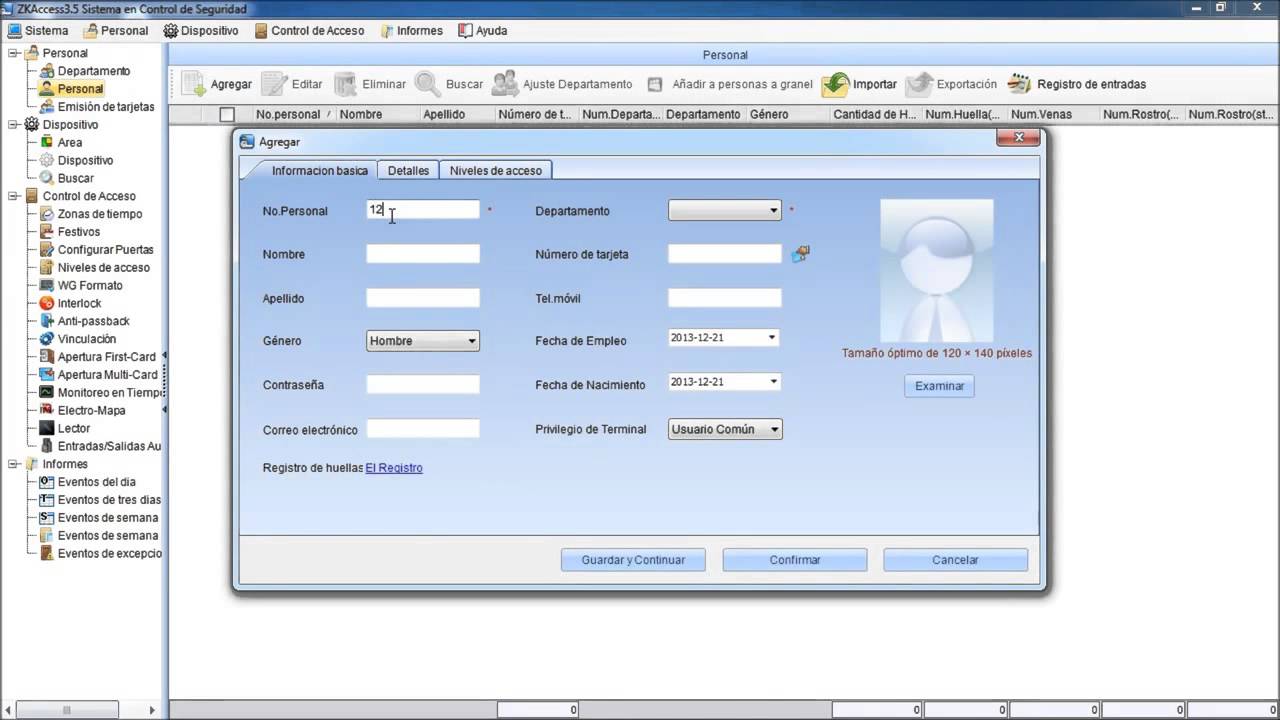This screenshot has height=720, width=1280.
Task: Open Interlock in the sidebar
Action: 80,303
